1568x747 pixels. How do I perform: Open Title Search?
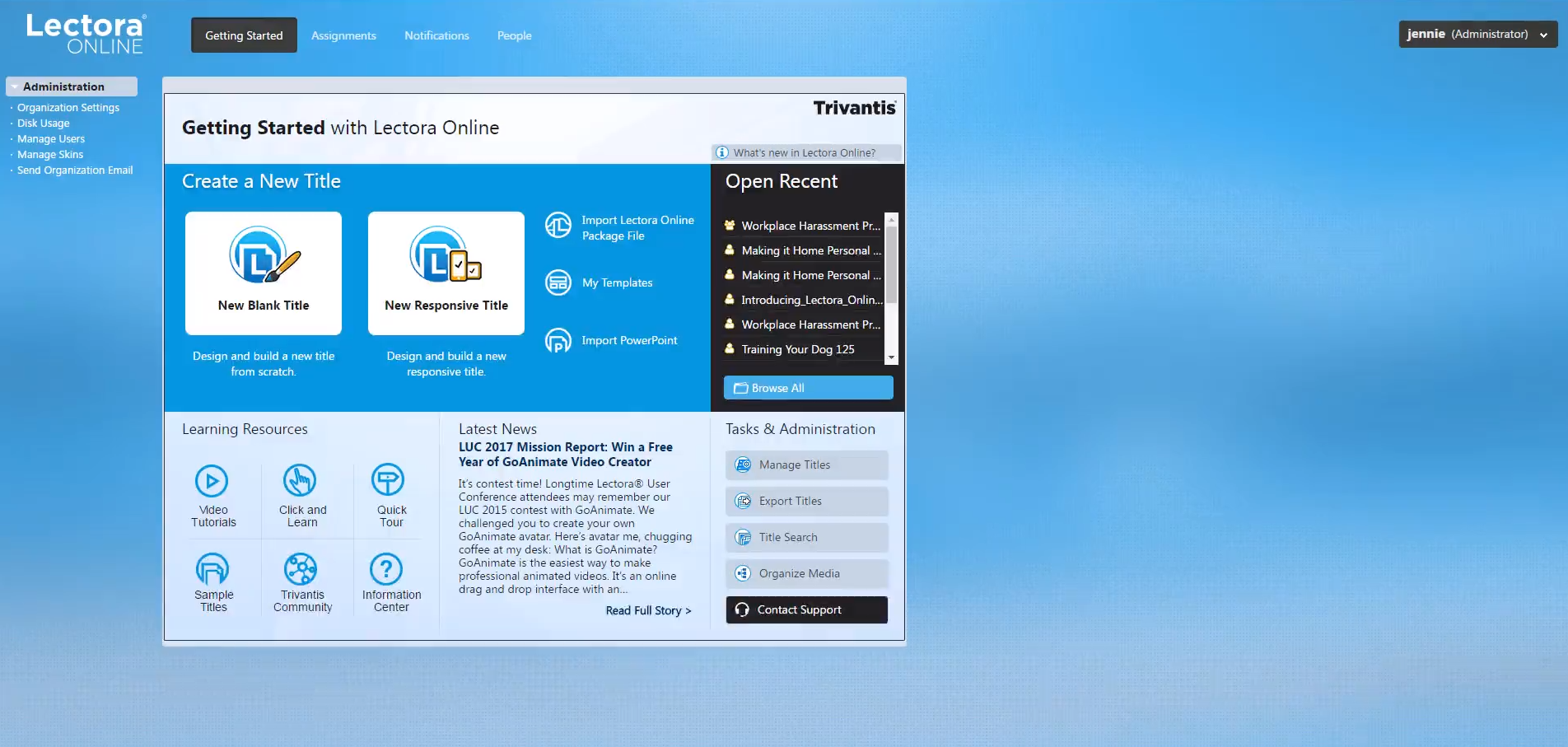click(807, 537)
